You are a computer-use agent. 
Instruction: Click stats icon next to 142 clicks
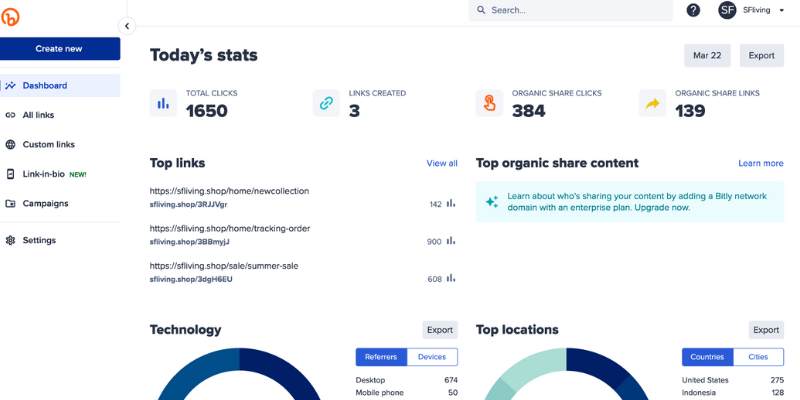coord(451,204)
